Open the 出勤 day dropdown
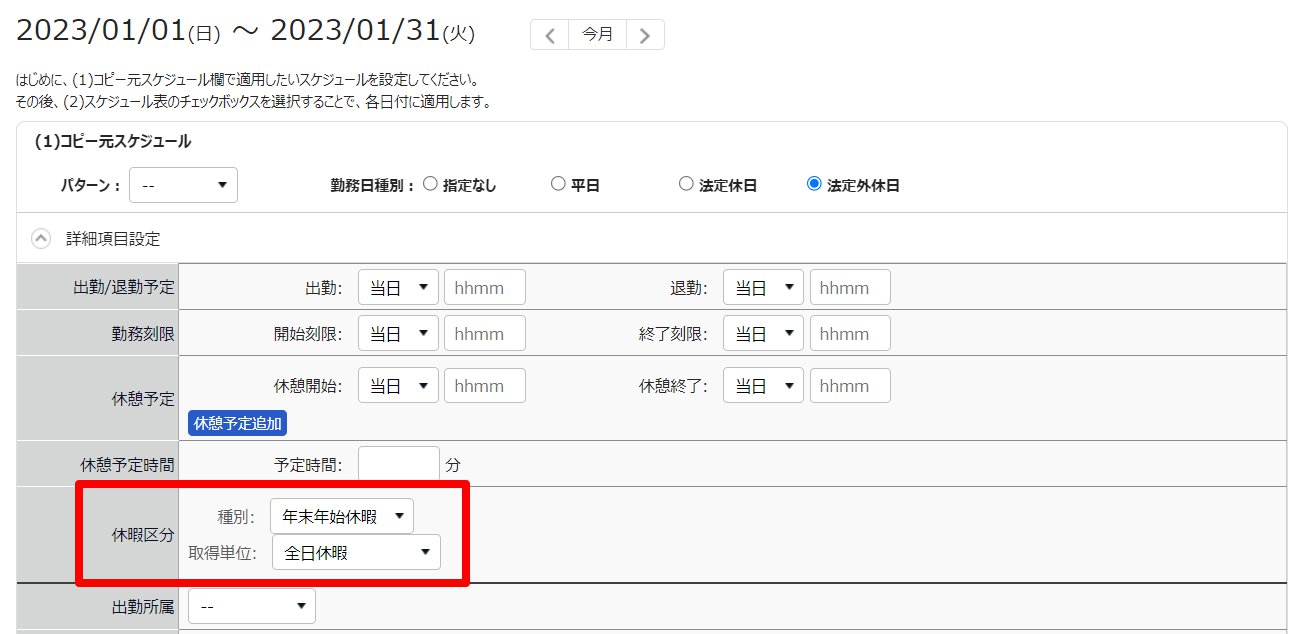The image size is (1304, 634). pos(398,288)
